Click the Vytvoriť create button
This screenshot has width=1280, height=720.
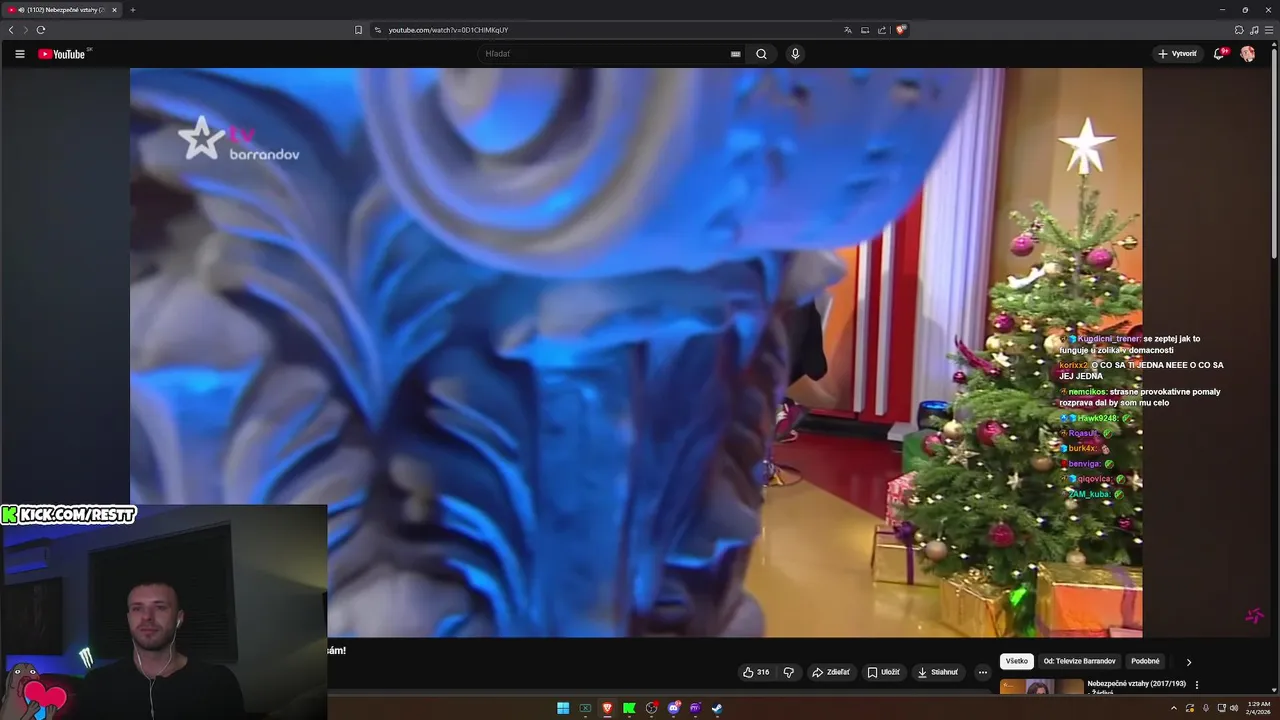[1178, 54]
